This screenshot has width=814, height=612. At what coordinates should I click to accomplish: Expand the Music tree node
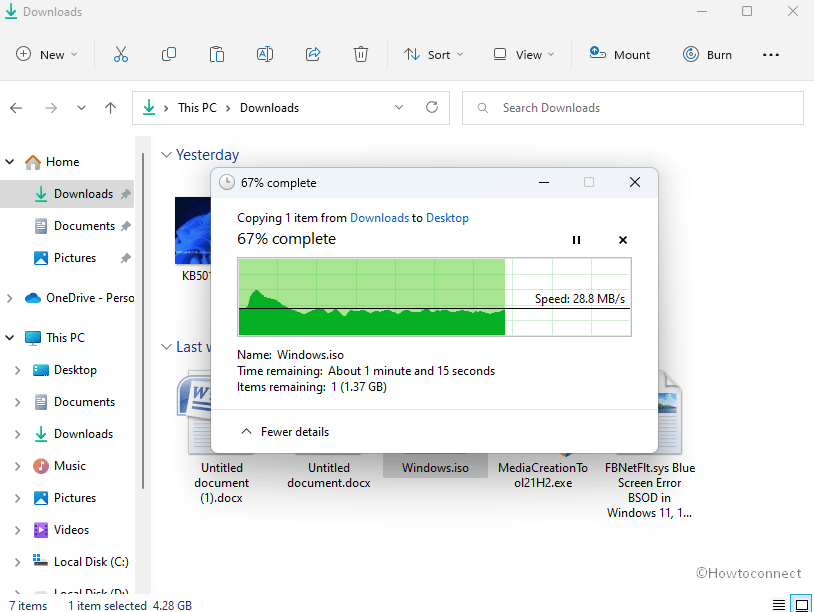(18, 466)
